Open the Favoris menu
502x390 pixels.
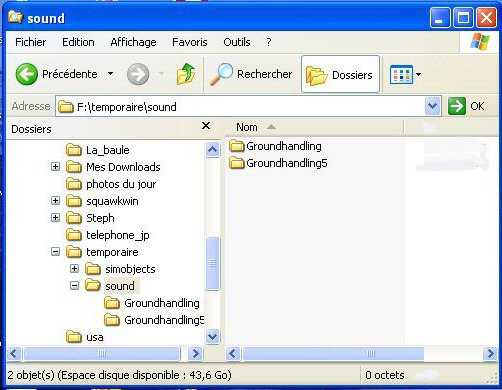coord(190,42)
